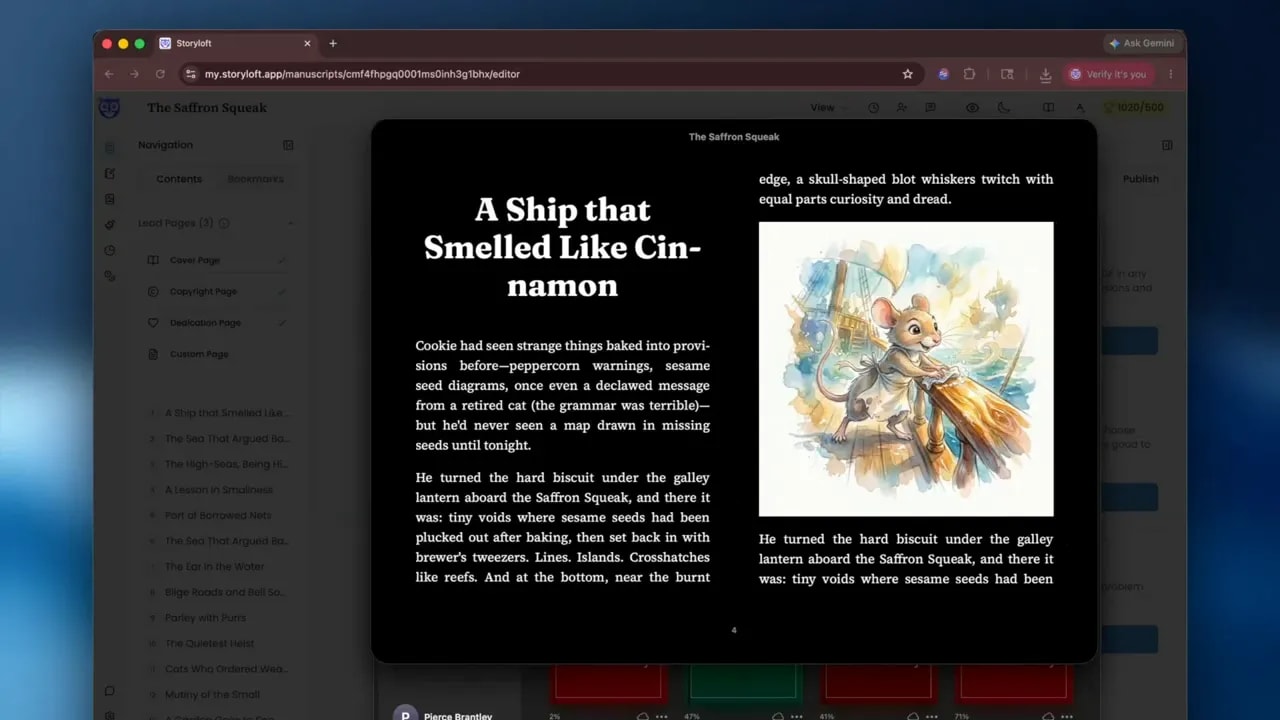1280x720 pixels.
Task: Switch to the Contents tab
Action: point(179,179)
